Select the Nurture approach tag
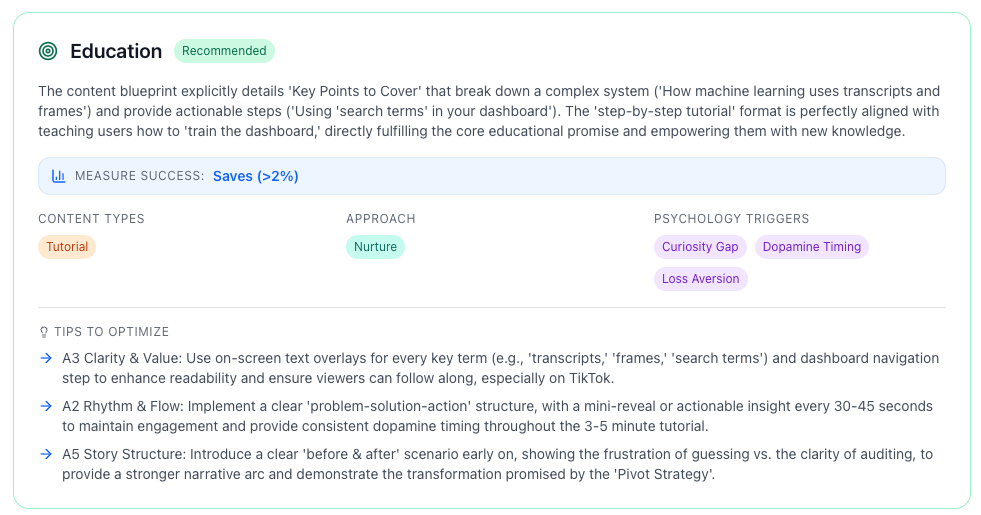 [375, 247]
